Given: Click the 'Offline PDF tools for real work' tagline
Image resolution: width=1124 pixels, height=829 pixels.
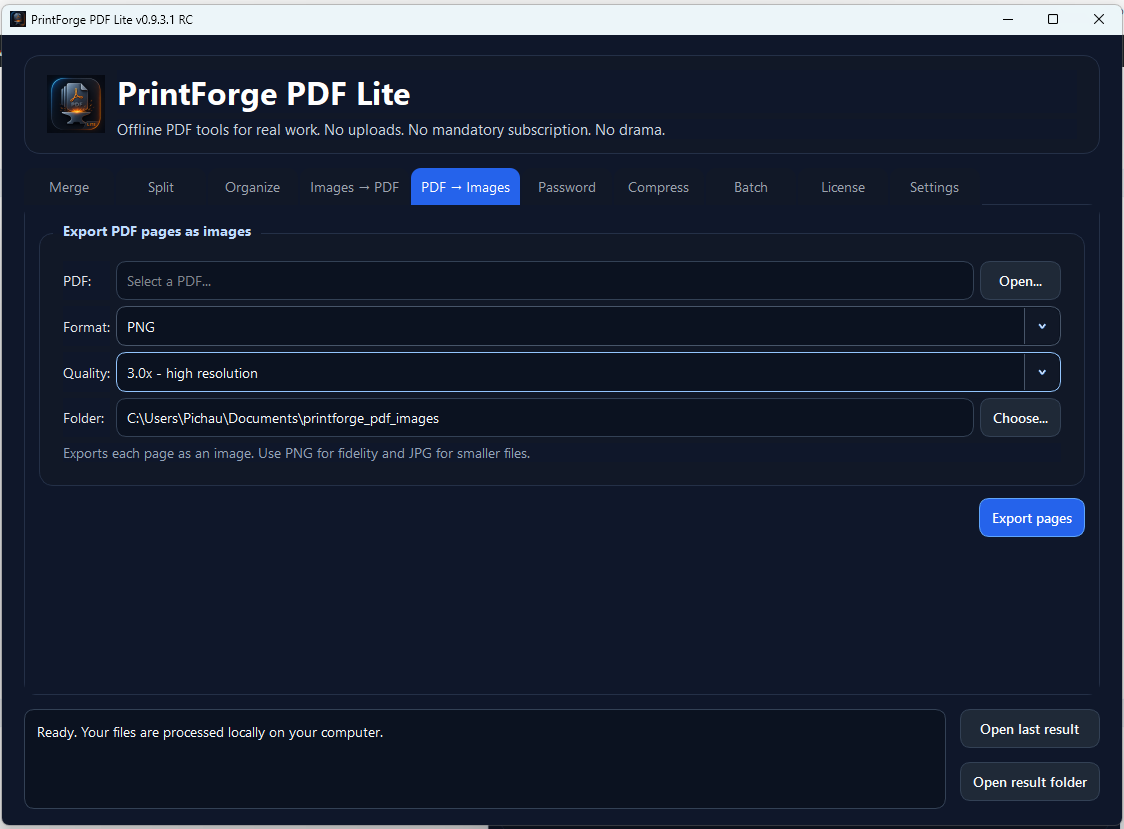Looking at the screenshot, I should [x=391, y=130].
